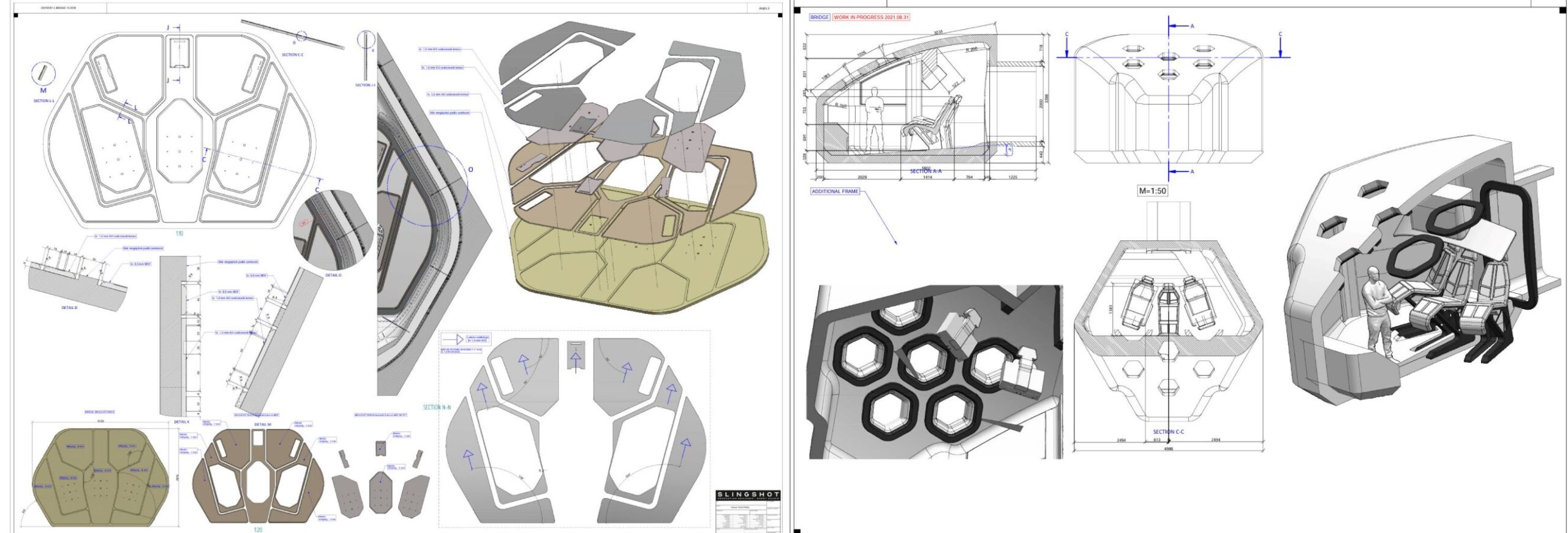Click the "DETAIL K" caption
Screen dimensions: 1568x533
tap(182, 422)
